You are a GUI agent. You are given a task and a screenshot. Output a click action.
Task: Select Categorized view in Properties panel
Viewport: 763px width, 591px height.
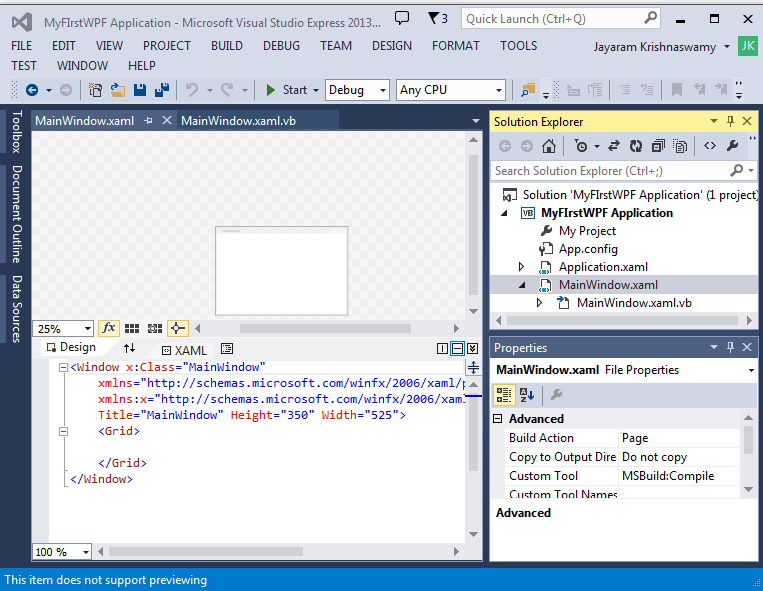click(x=504, y=394)
